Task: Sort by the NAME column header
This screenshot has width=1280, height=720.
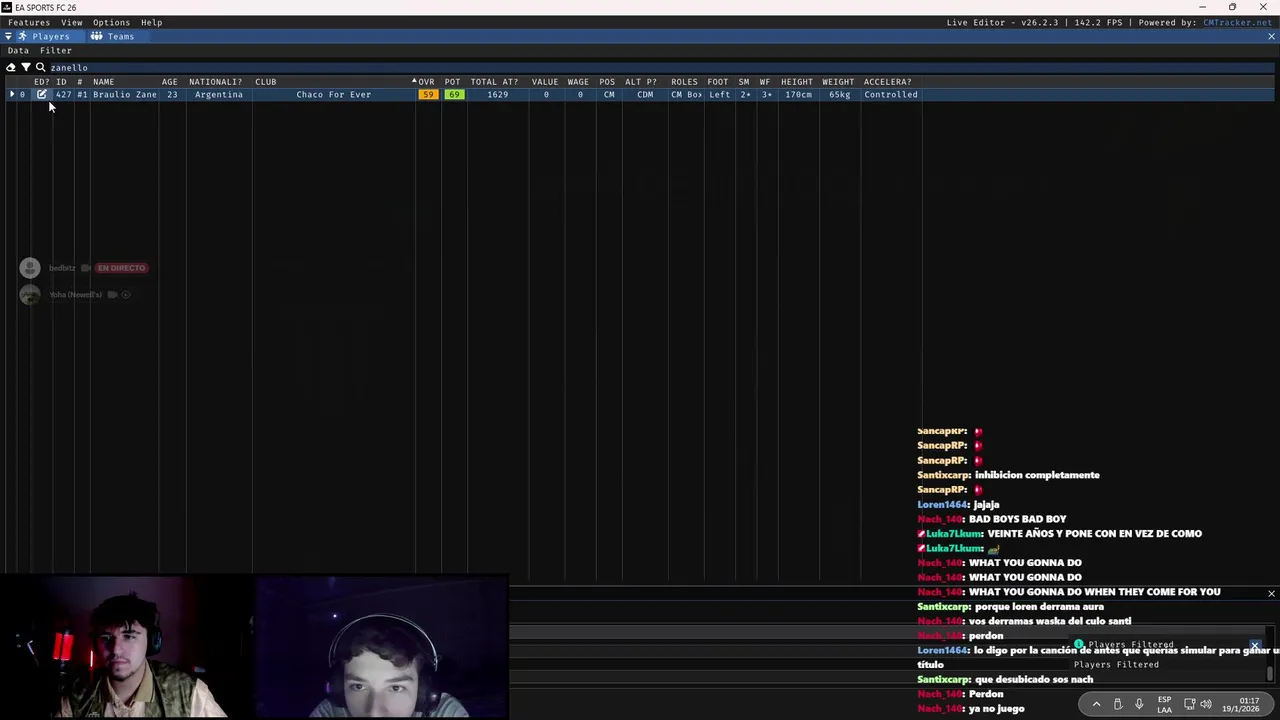Action: [x=104, y=82]
